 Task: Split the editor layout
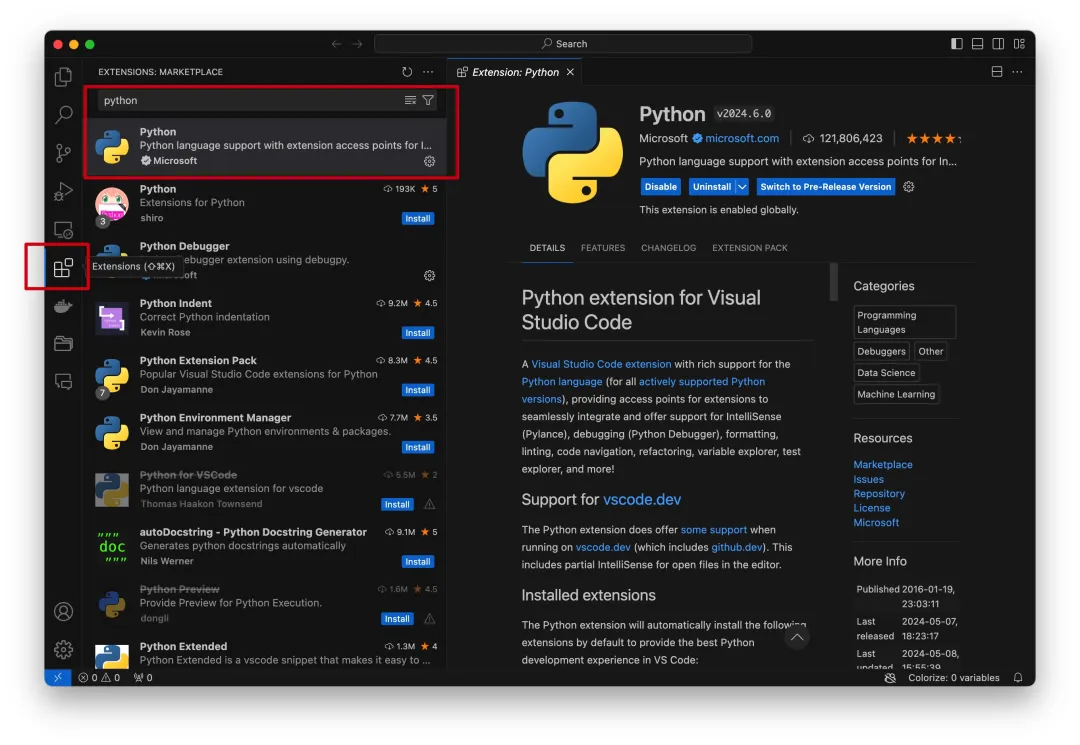997,72
